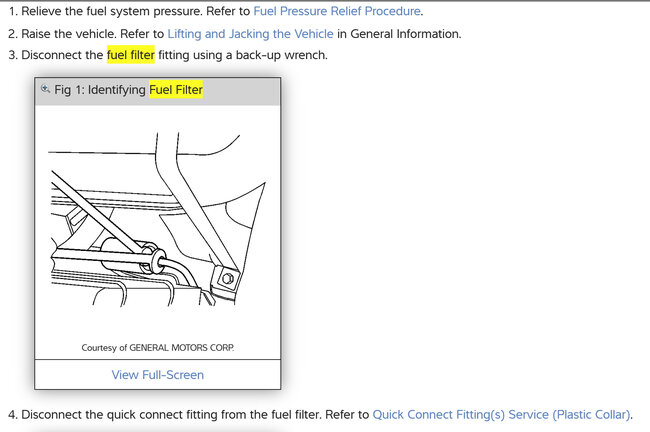Click the gray header bar of the figure
This screenshot has width=650, height=432.
coord(158,91)
